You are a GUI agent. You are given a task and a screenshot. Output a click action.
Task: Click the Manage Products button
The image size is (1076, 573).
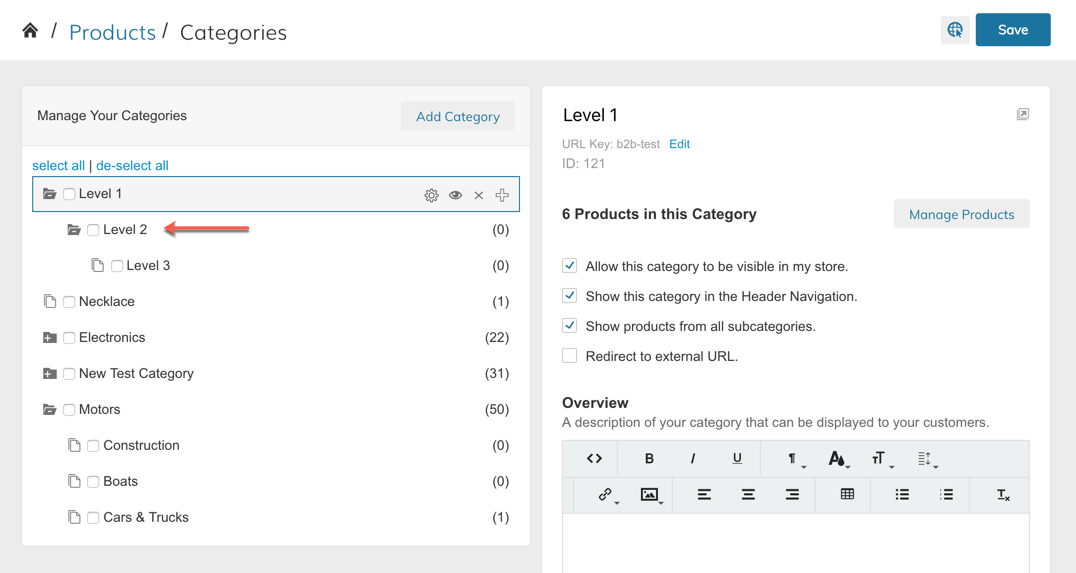[x=961, y=214]
